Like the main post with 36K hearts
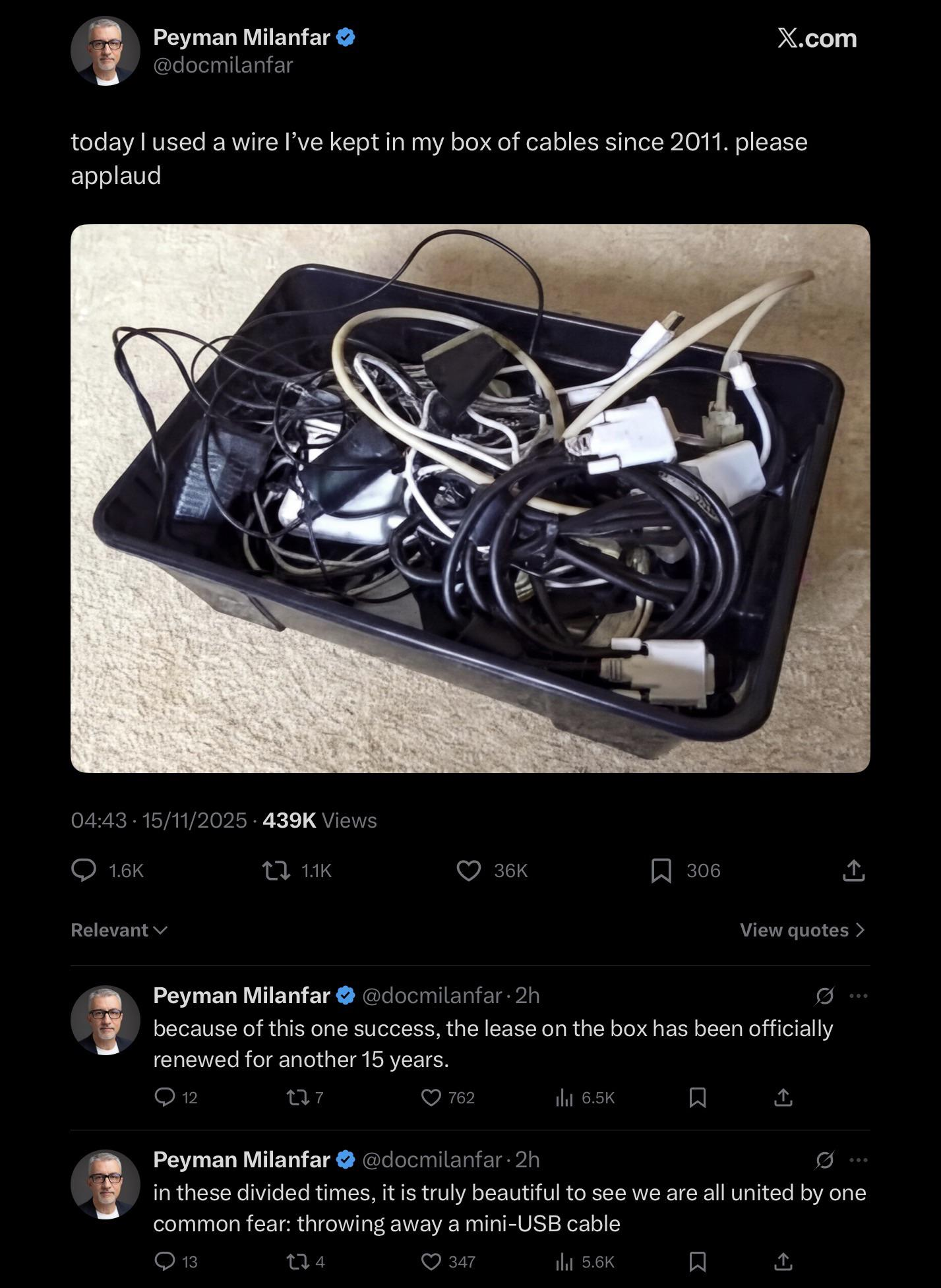 tap(469, 871)
